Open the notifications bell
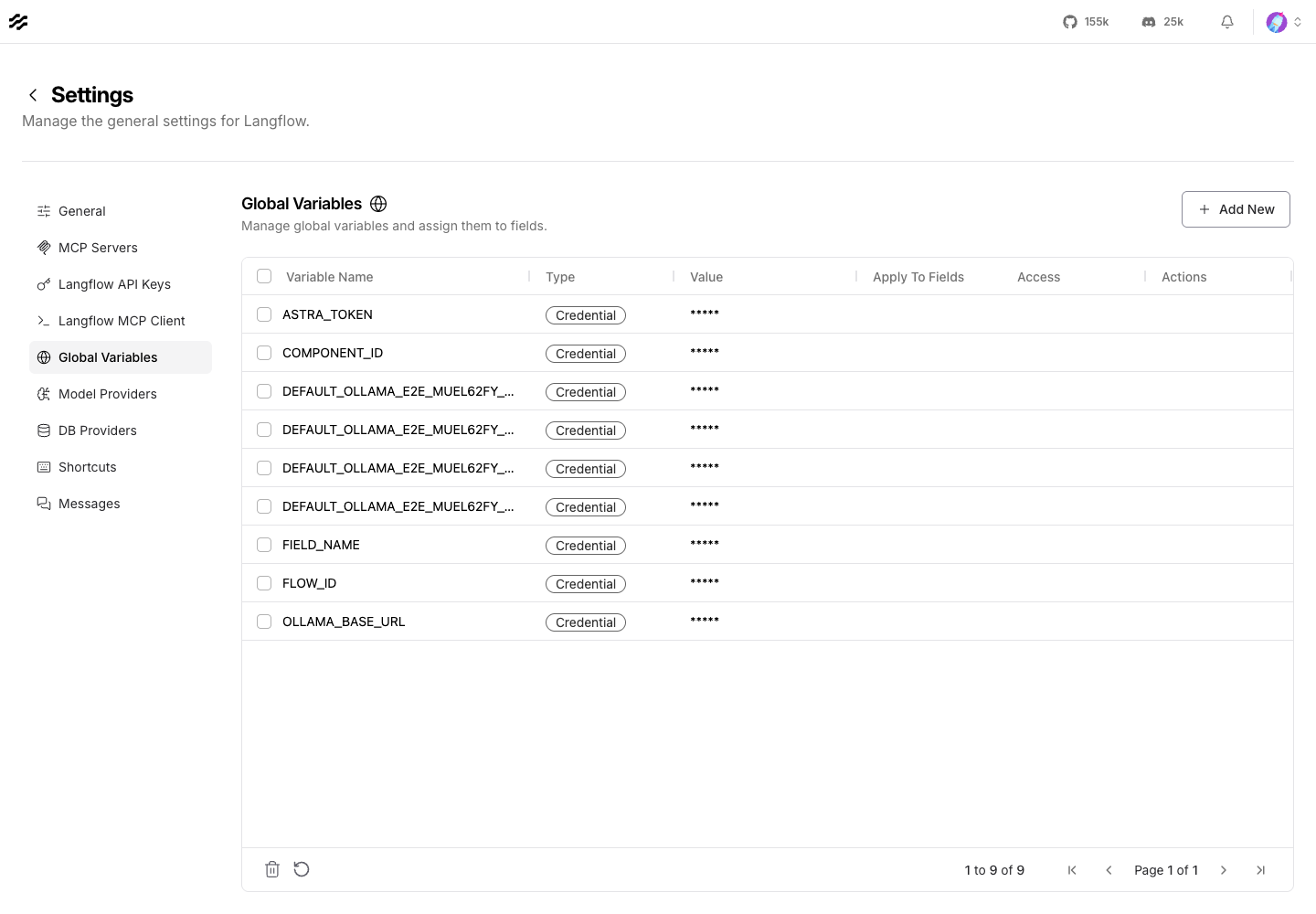Image resolution: width=1316 pixels, height=914 pixels. tap(1227, 22)
